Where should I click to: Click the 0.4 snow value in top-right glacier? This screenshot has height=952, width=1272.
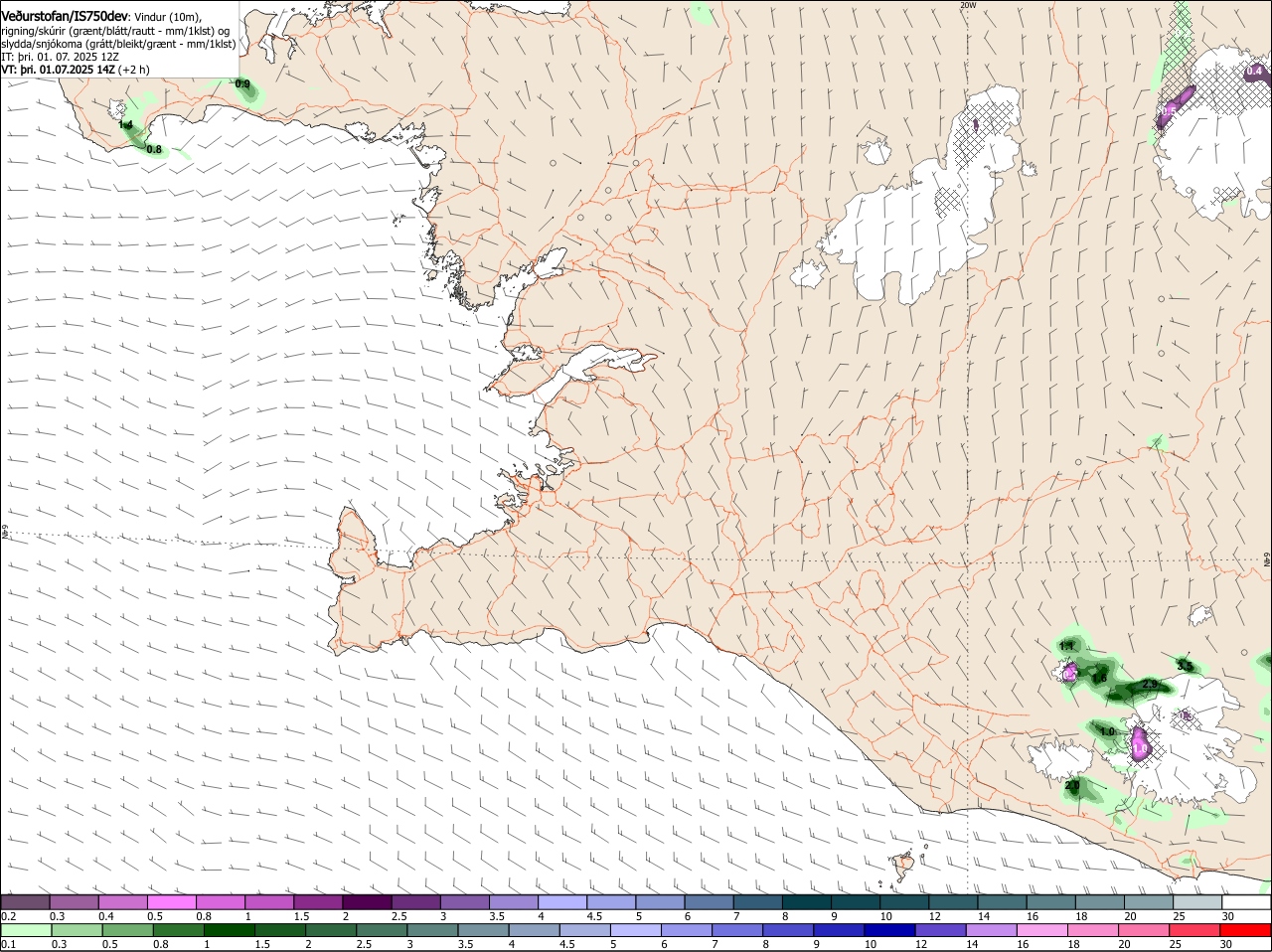[1254, 71]
